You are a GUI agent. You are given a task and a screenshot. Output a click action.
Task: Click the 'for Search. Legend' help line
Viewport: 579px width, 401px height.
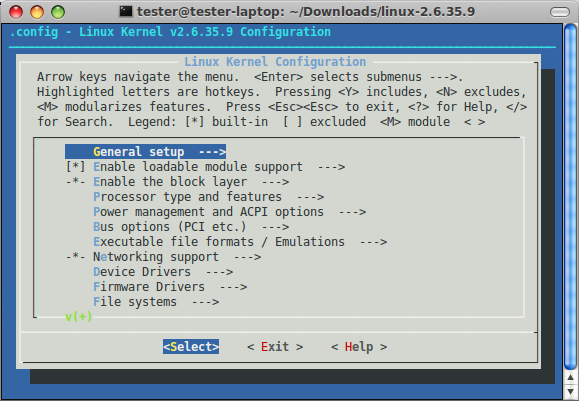coord(261,122)
